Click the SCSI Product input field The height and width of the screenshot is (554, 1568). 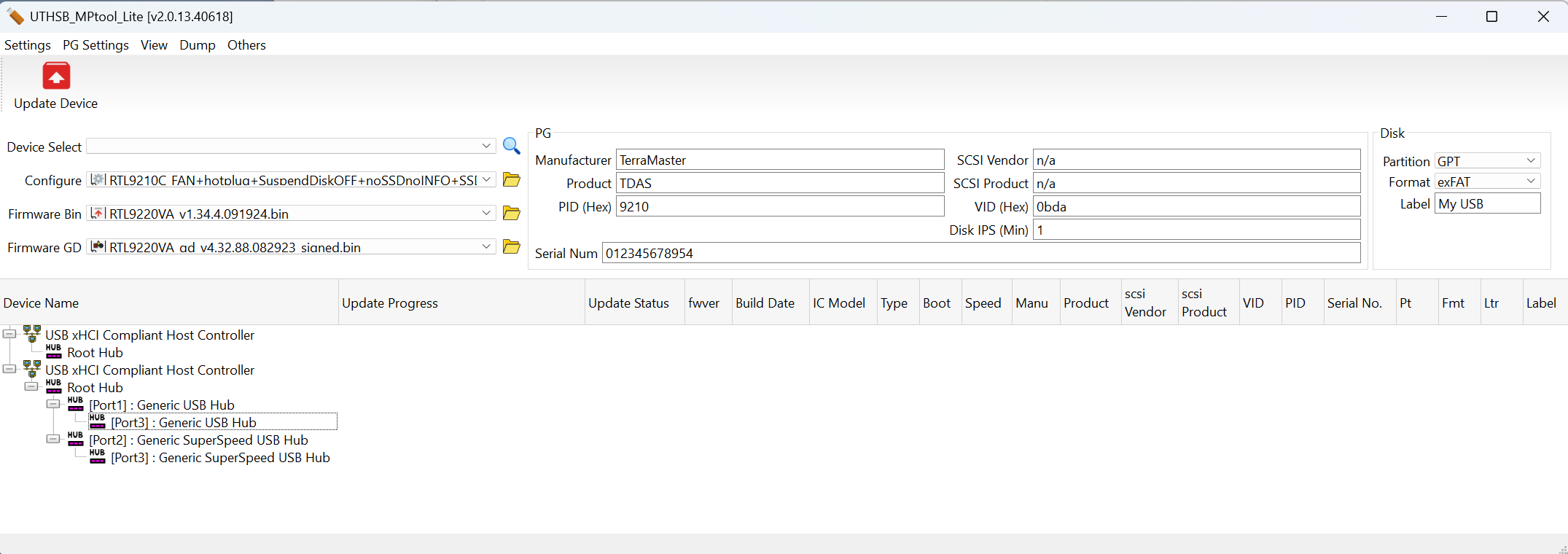1196,183
